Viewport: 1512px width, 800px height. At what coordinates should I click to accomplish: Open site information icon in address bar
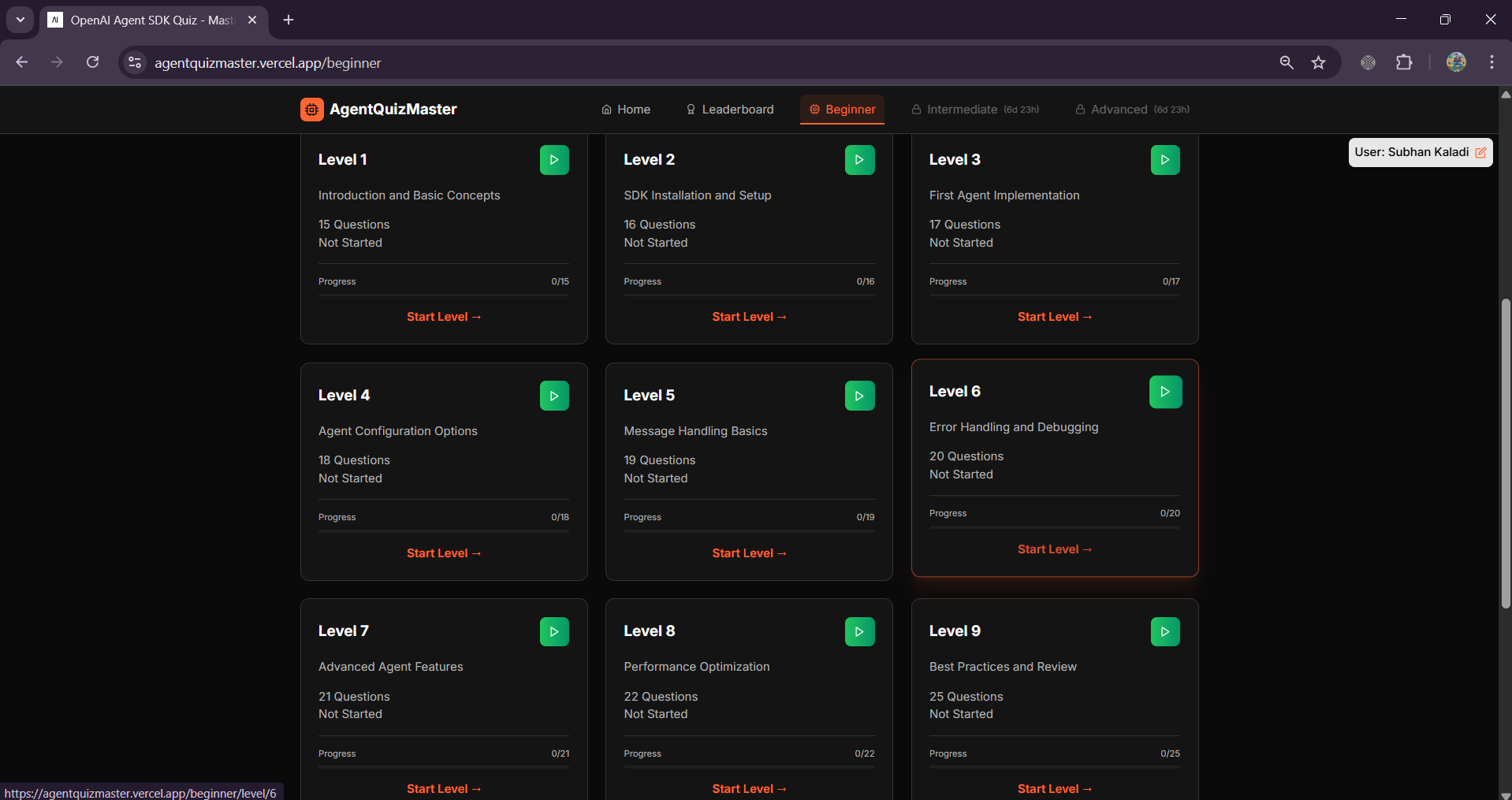(x=135, y=62)
